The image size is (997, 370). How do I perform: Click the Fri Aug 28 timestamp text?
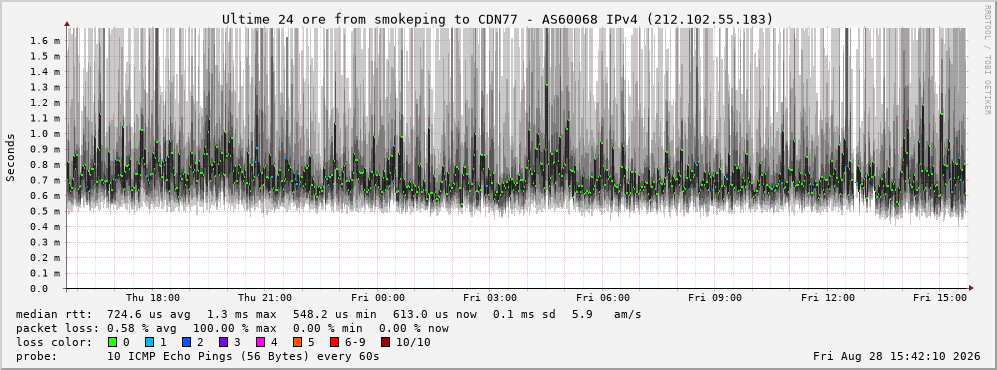[897, 357]
